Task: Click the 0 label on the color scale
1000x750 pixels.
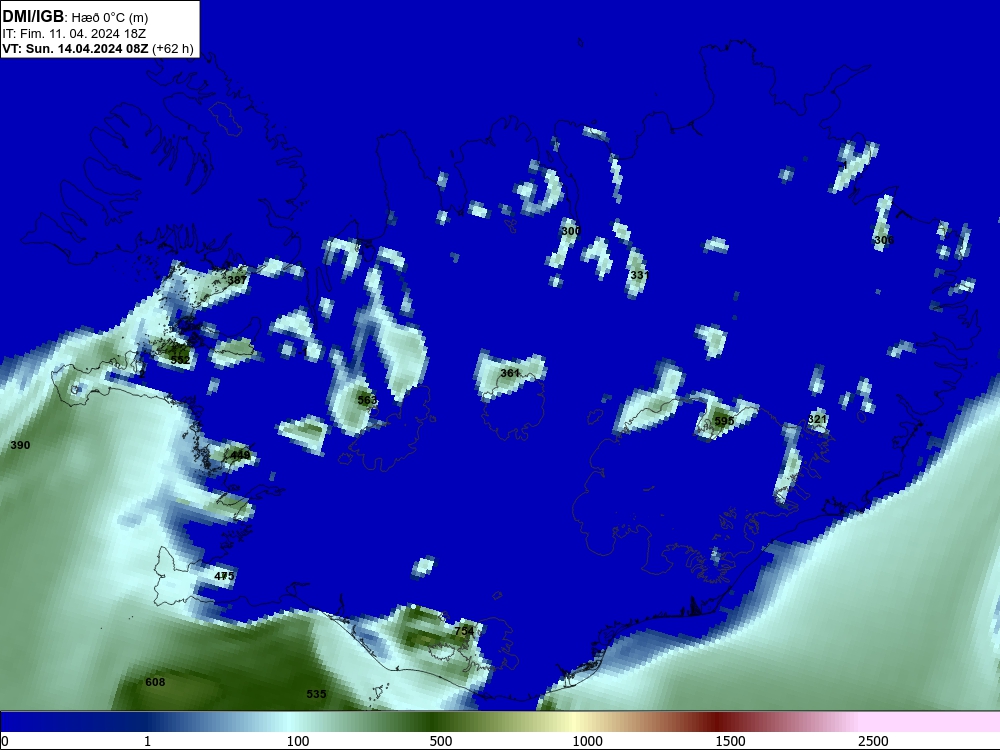Action: 4,741
